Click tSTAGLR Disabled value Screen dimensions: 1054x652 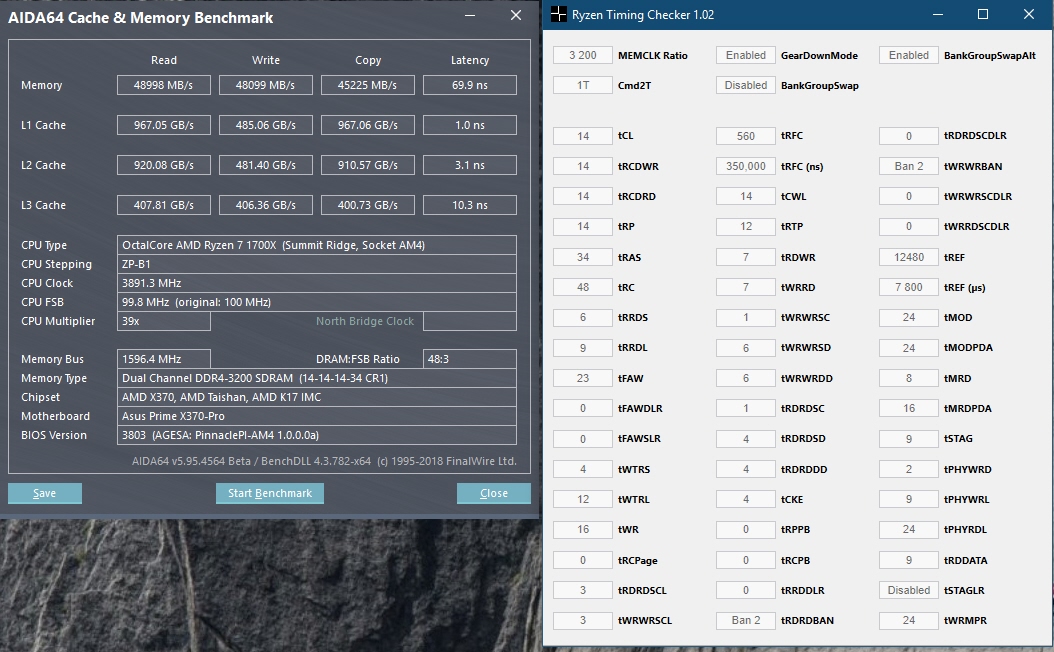tap(909, 590)
